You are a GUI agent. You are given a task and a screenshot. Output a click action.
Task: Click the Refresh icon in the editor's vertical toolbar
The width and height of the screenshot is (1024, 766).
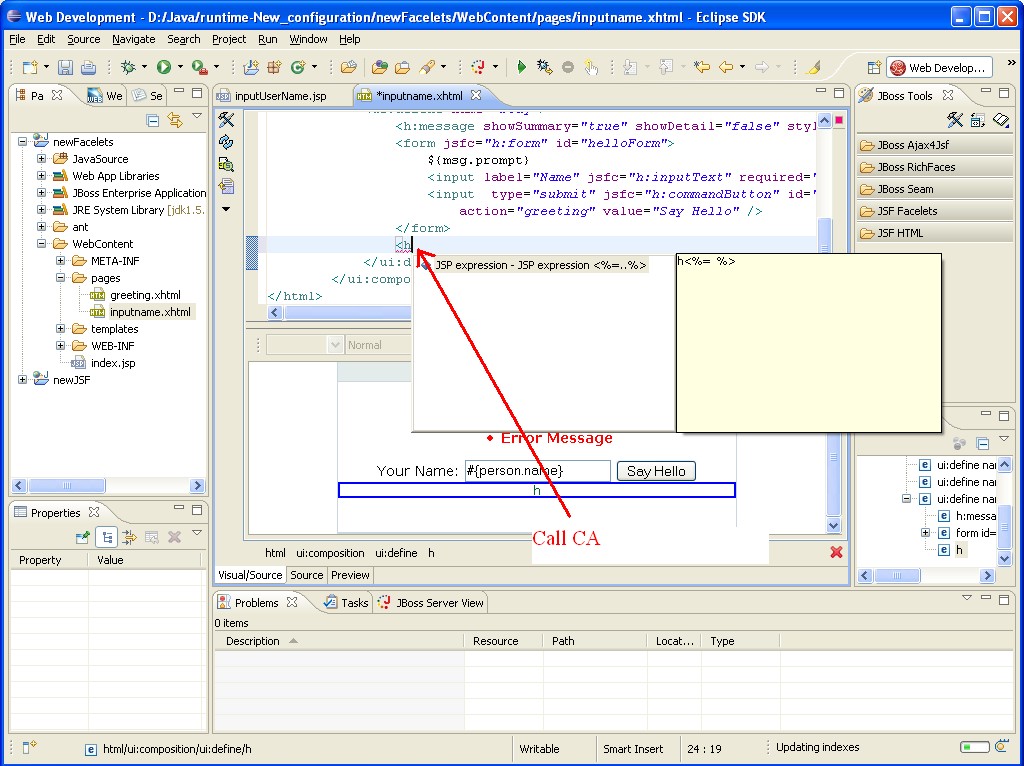pos(226,143)
